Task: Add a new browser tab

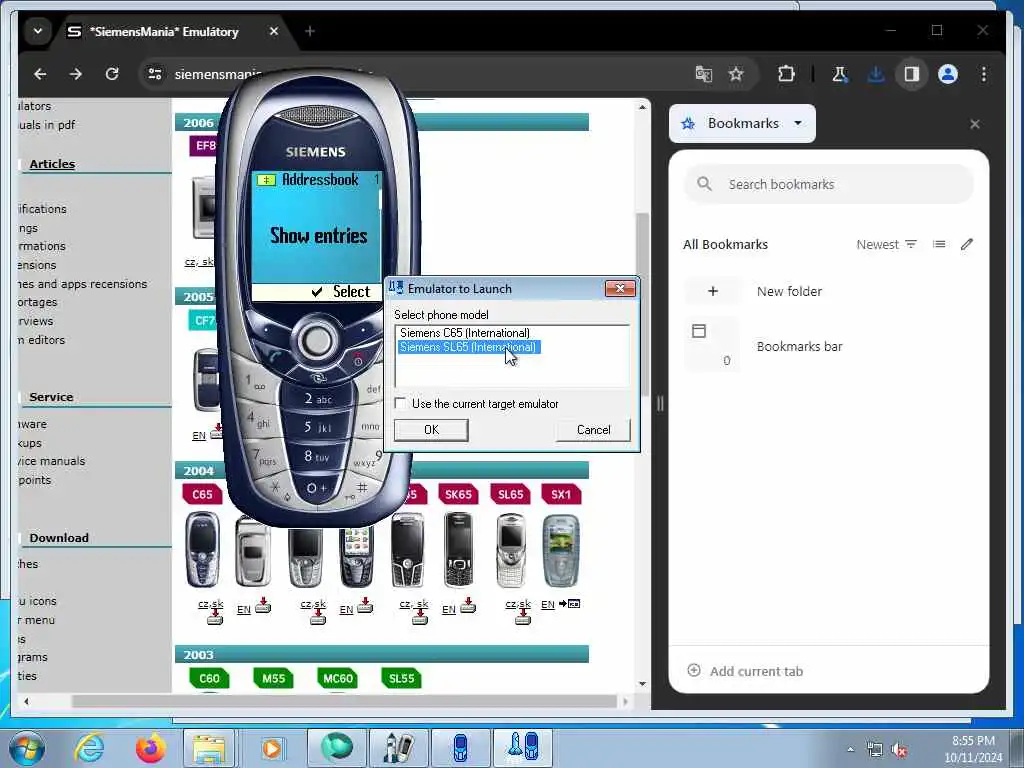Action: click(310, 31)
